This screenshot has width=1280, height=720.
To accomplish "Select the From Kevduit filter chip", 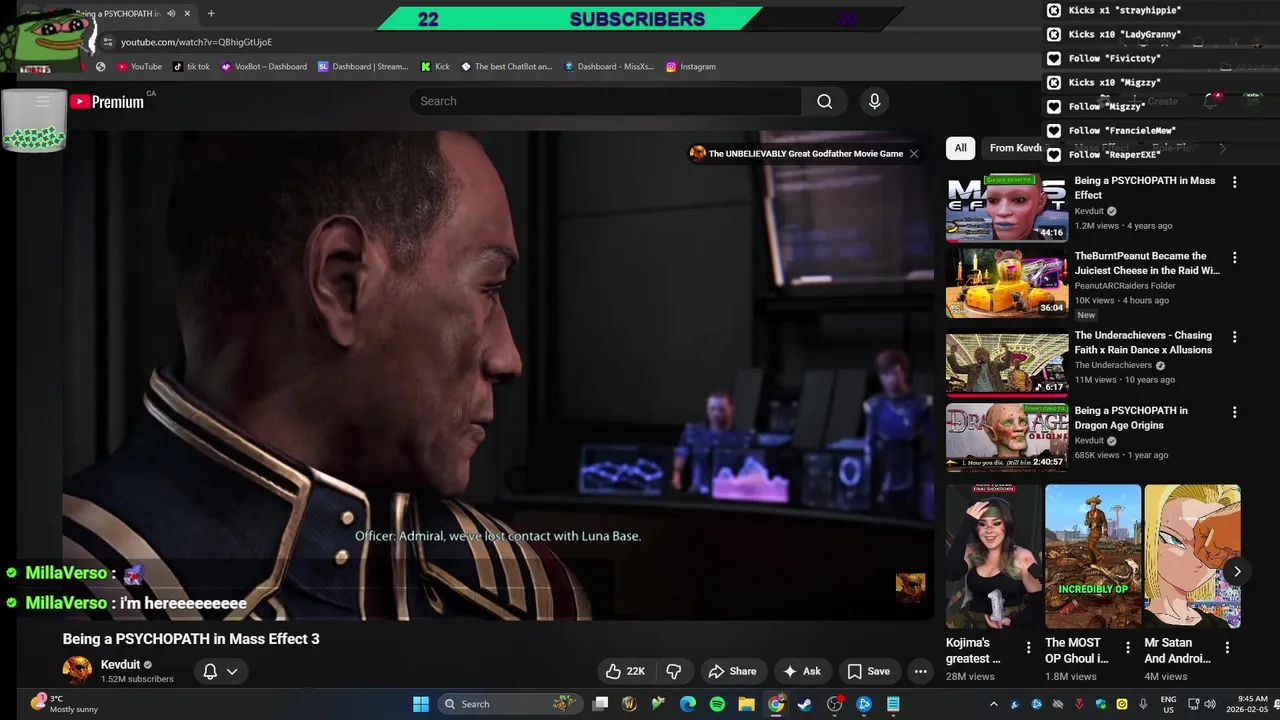I will point(1016,148).
